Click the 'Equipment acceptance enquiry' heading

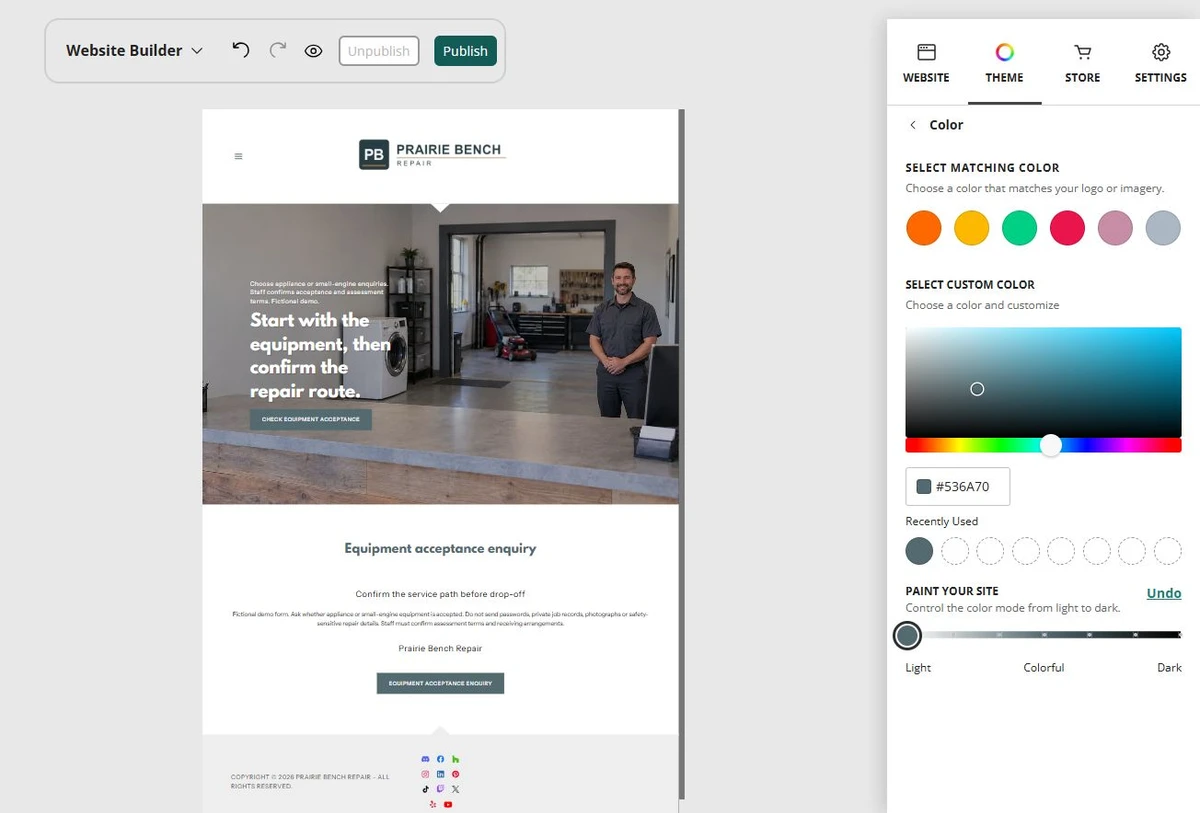pyautogui.click(x=440, y=548)
